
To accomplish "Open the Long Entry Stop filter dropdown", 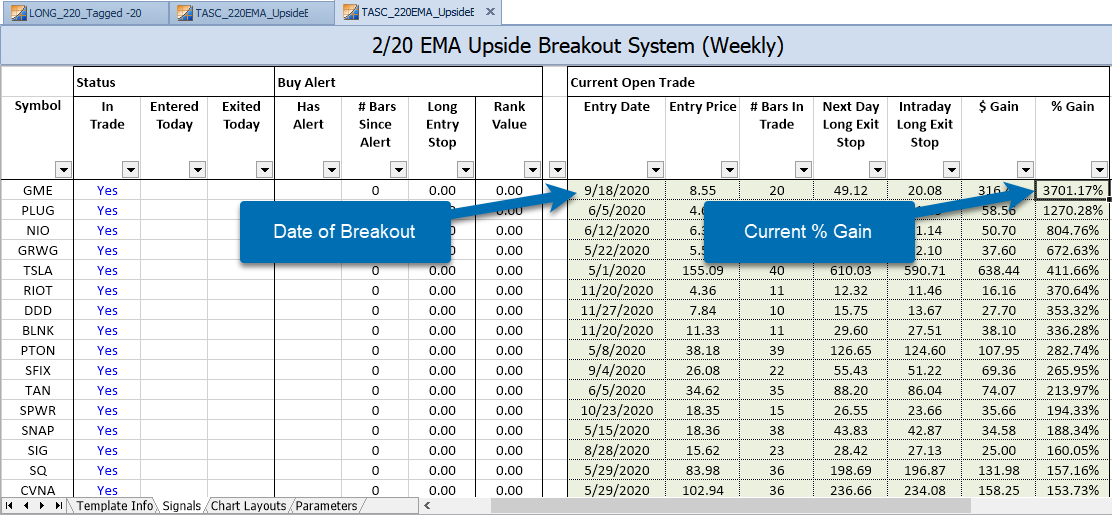I will (465, 170).
